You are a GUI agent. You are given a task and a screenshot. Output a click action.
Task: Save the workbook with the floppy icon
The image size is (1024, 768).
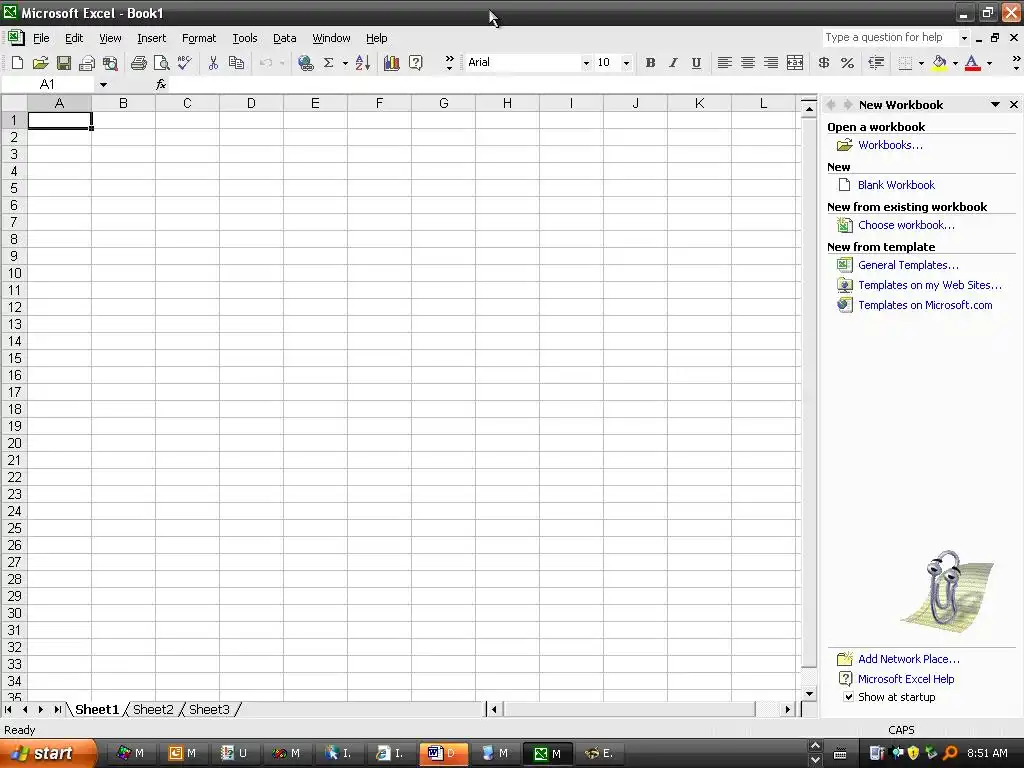click(x=63, y=63)
